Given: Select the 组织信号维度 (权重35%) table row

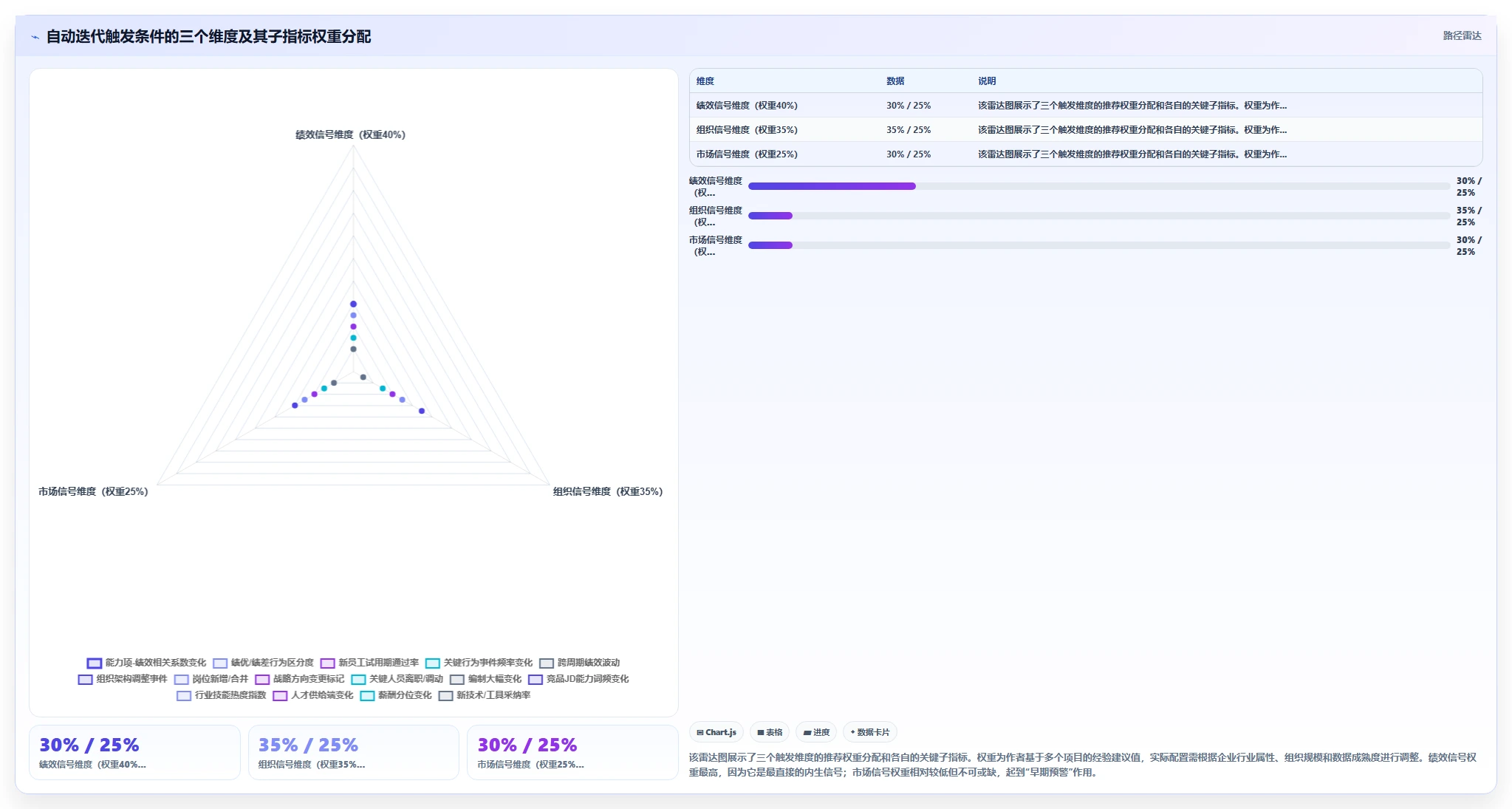Looking at the screenshot, I should pyautogui.click(x=1086, y=130).
